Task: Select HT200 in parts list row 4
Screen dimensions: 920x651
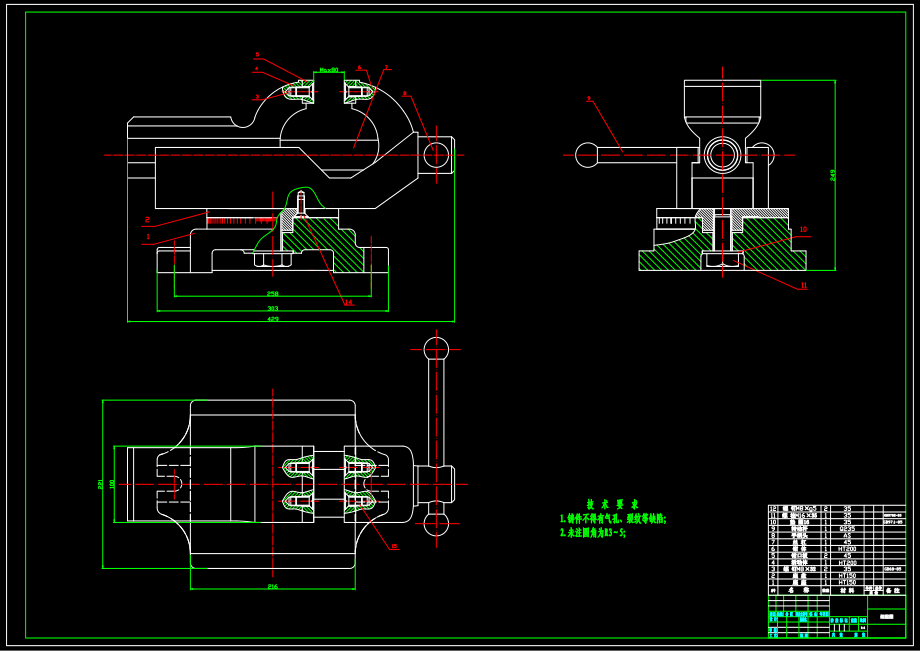Action: [x=847, y=563]
